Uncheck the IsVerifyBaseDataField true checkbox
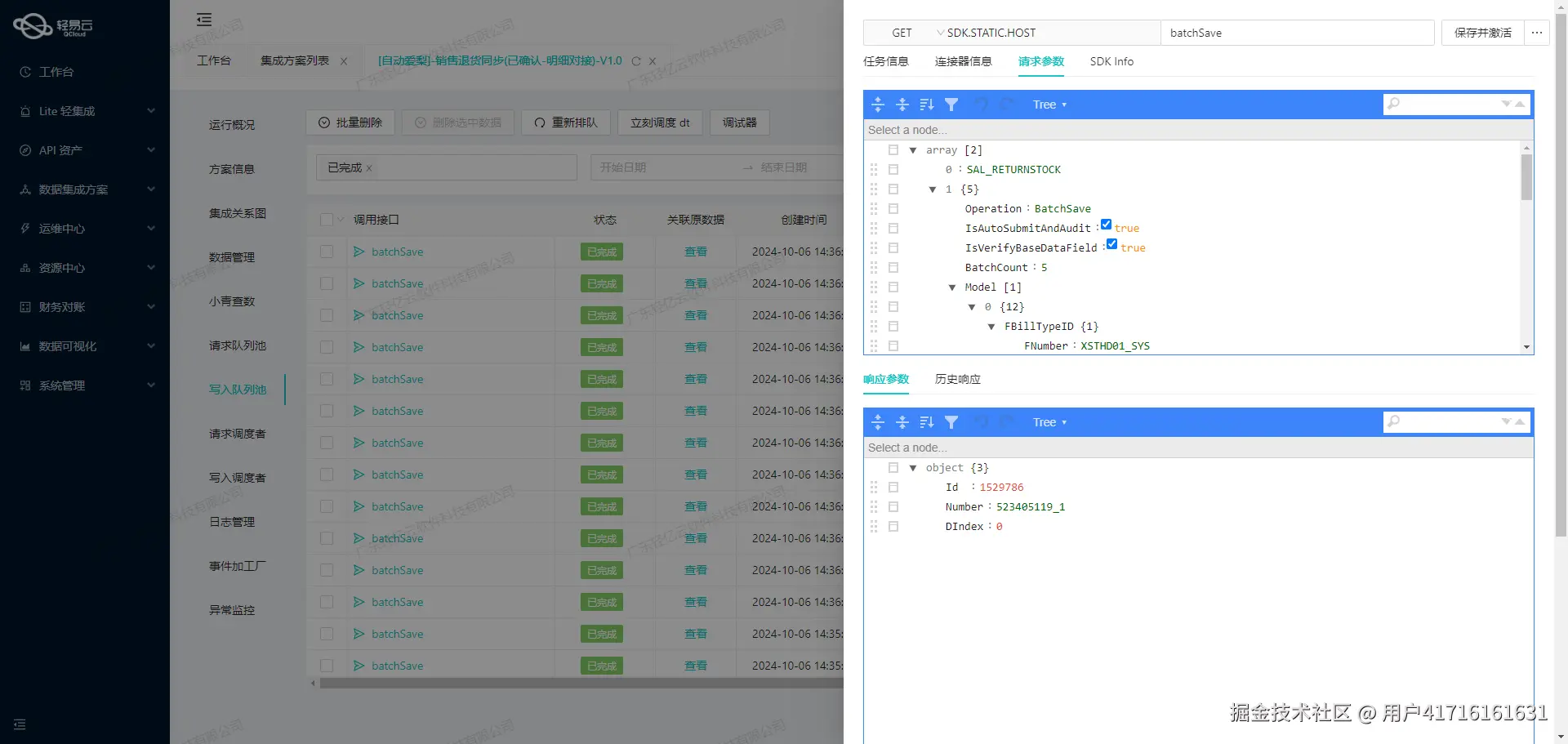This screenshot has width=1568, height=744. (x=1111, y=243)
